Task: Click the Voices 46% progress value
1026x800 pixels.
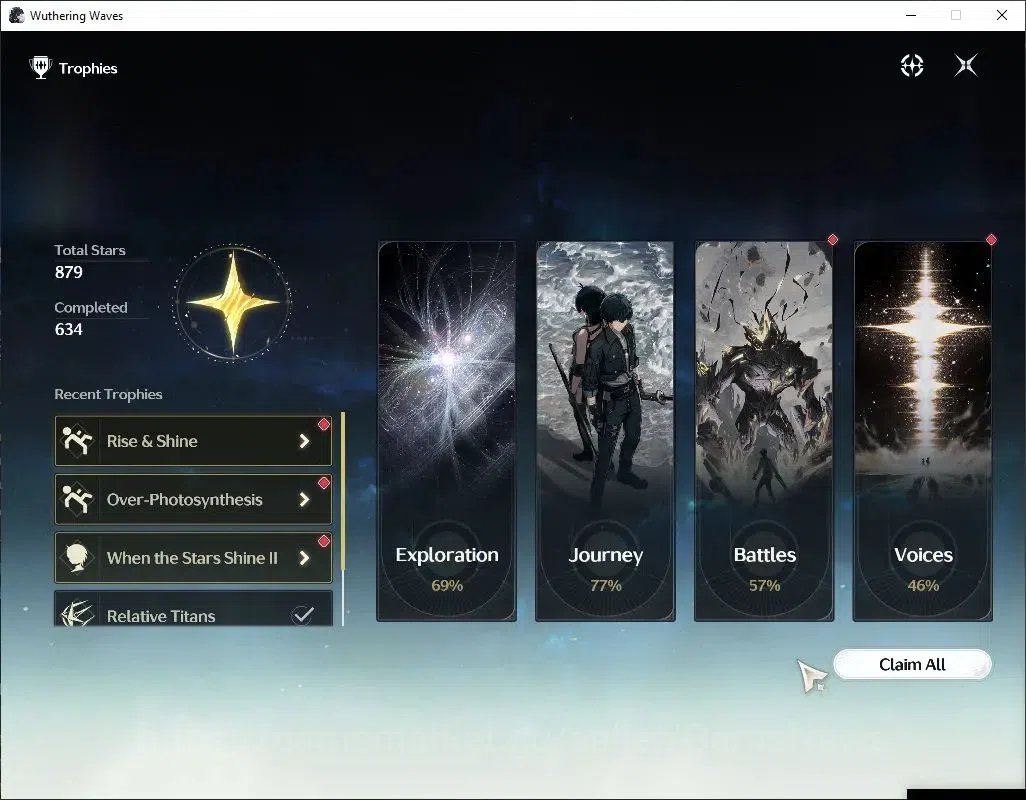Action: [x=923, y=585]
